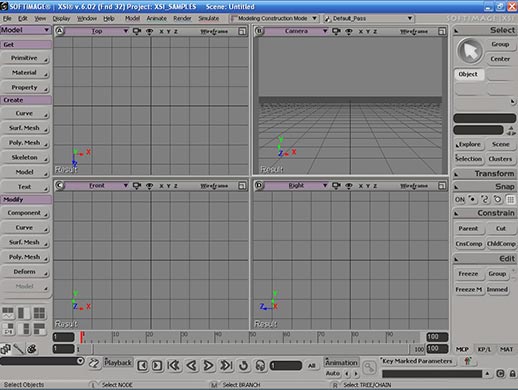This screenshot has height=390, width=518.
Task: Open the Right view selector dropdown
Action: tap(296, 185)
